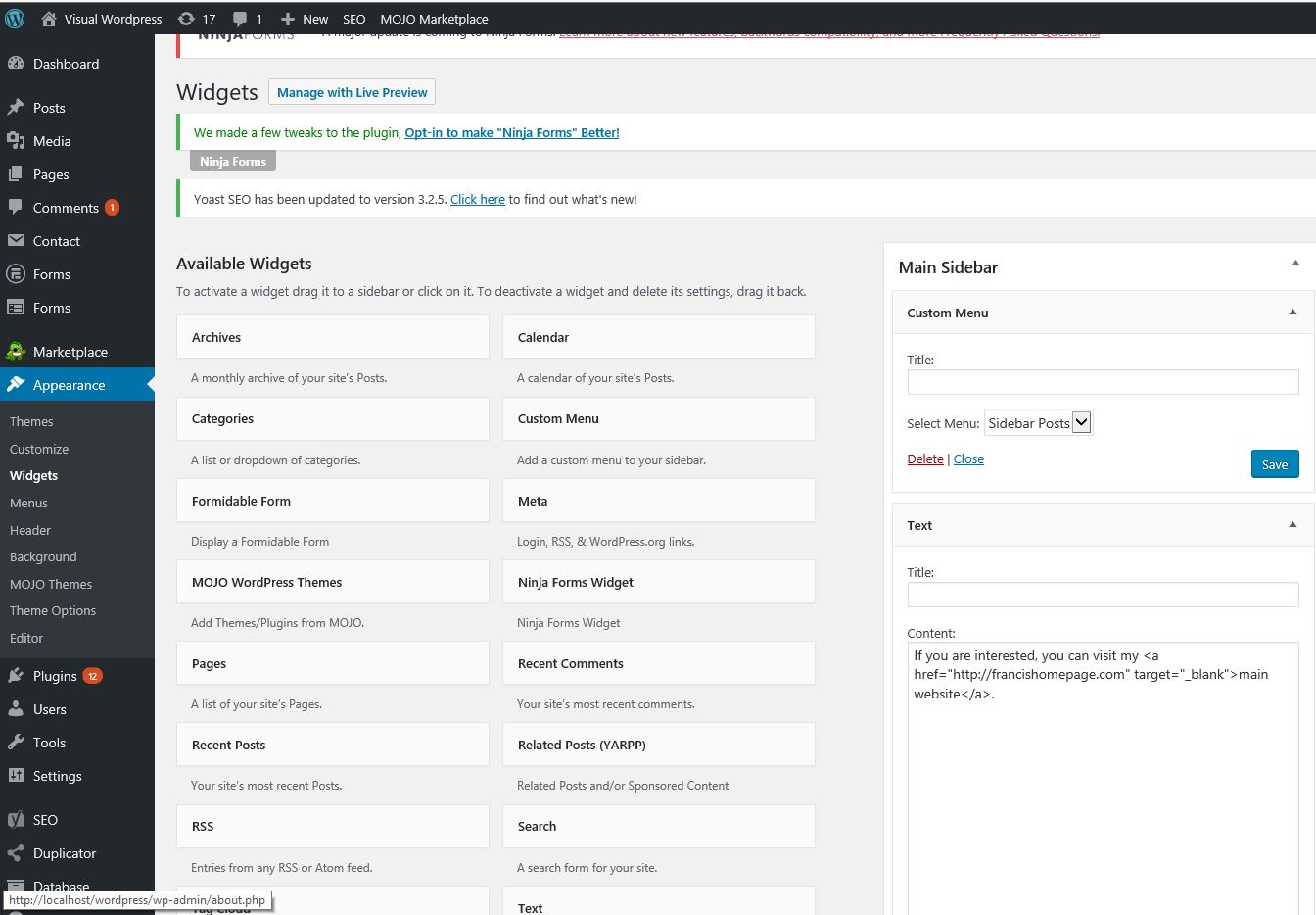Viewport: 1316px width, 915px height.
Task: Save the Custom Menu widget
Action: pyautogui.click(x=1275, y=464)
